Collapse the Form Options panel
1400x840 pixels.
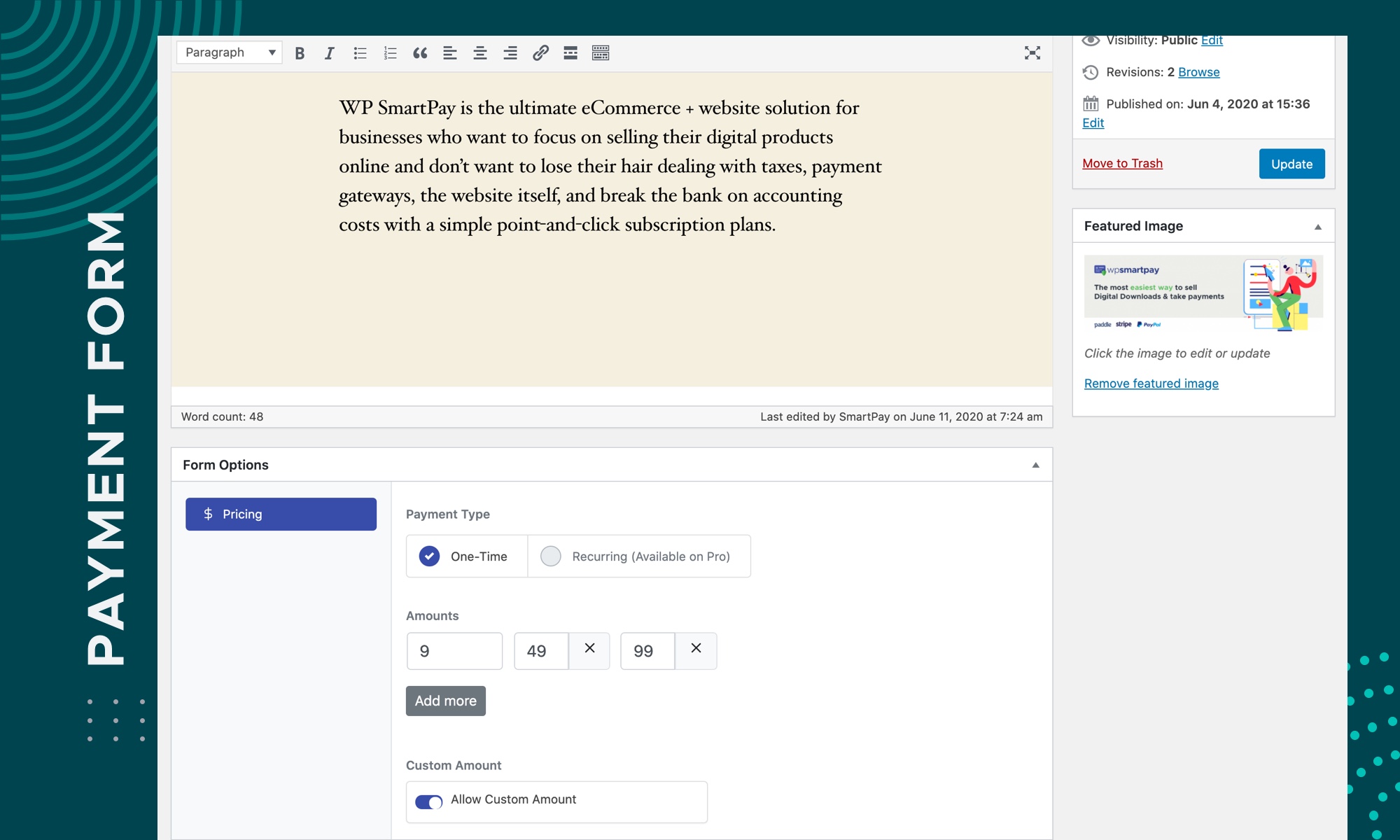coord(1035,465)
